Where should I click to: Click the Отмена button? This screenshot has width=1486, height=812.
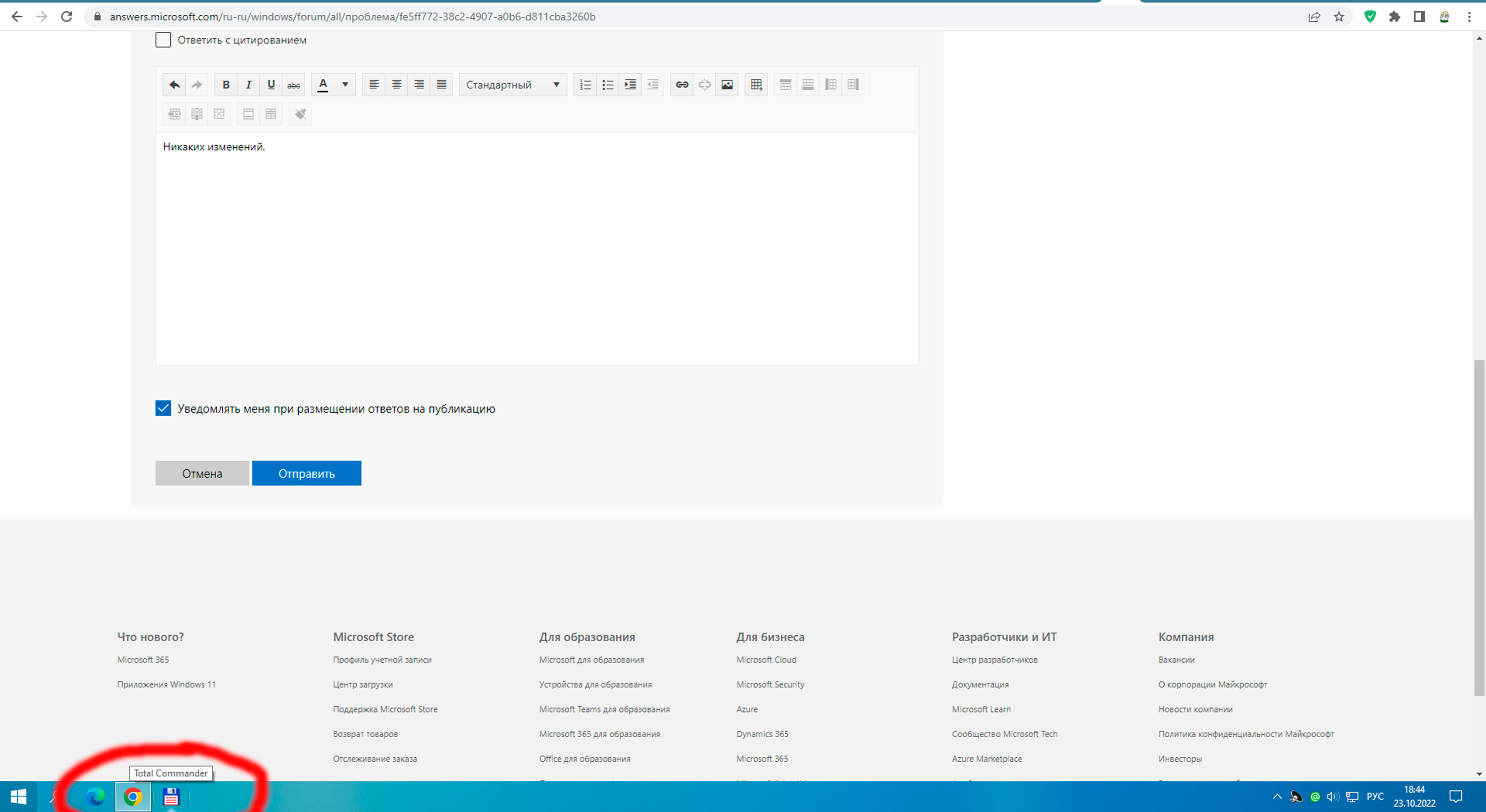click(202, 473)
